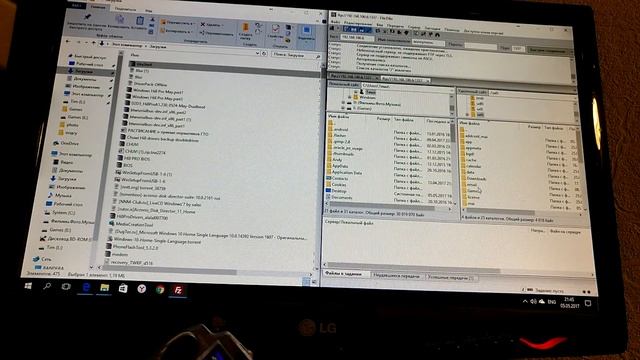The image size is (640, 360).
Task: Open FileZilla filename filters icon
Action: coord(416,33)
